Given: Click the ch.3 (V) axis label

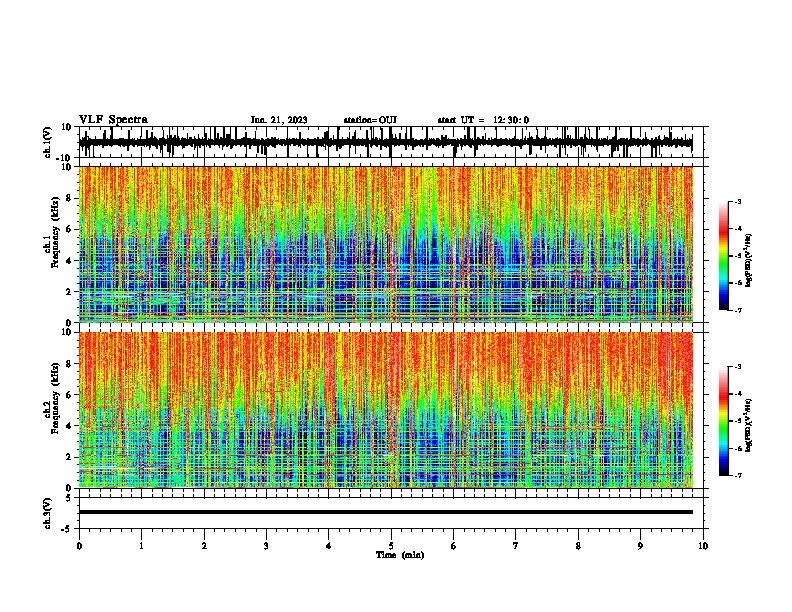Looking at the screenshot, I should (48, 513).
